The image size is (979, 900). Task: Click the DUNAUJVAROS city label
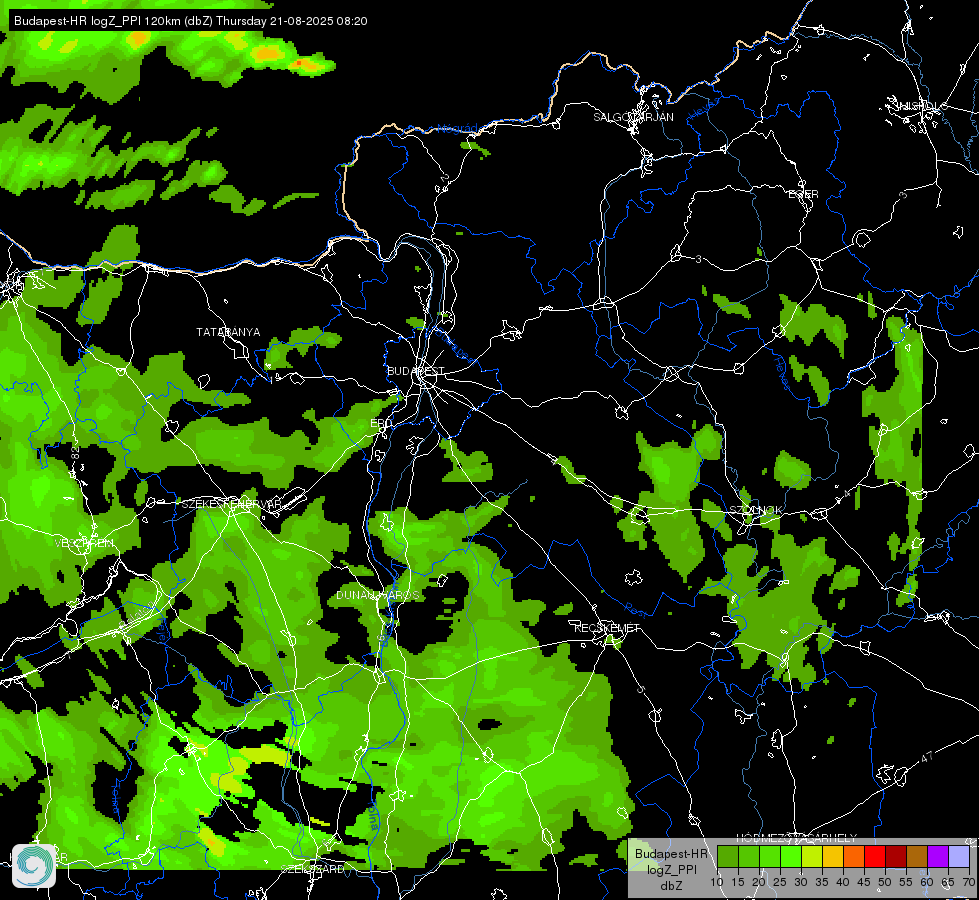point(378,595)
